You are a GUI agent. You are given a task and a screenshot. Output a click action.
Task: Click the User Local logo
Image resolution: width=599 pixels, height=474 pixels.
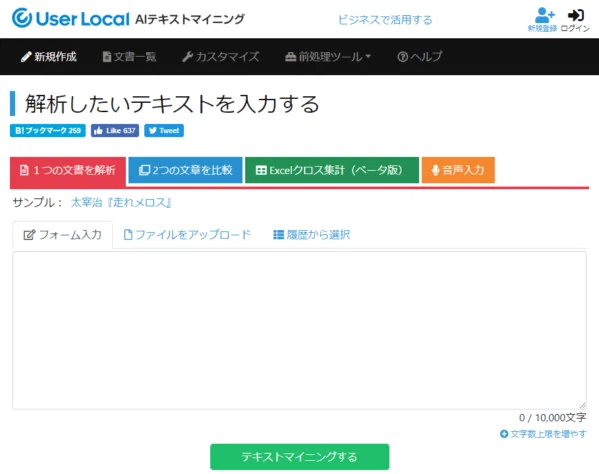[x=71, y=18]
